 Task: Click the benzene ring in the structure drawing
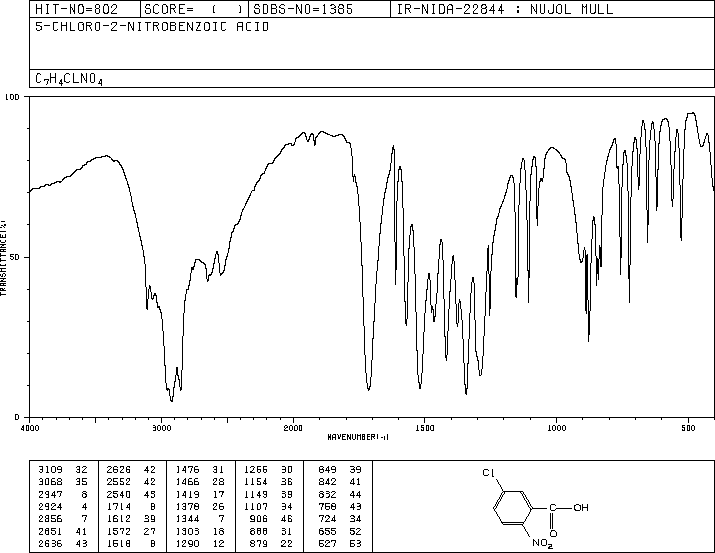point(513,507)
